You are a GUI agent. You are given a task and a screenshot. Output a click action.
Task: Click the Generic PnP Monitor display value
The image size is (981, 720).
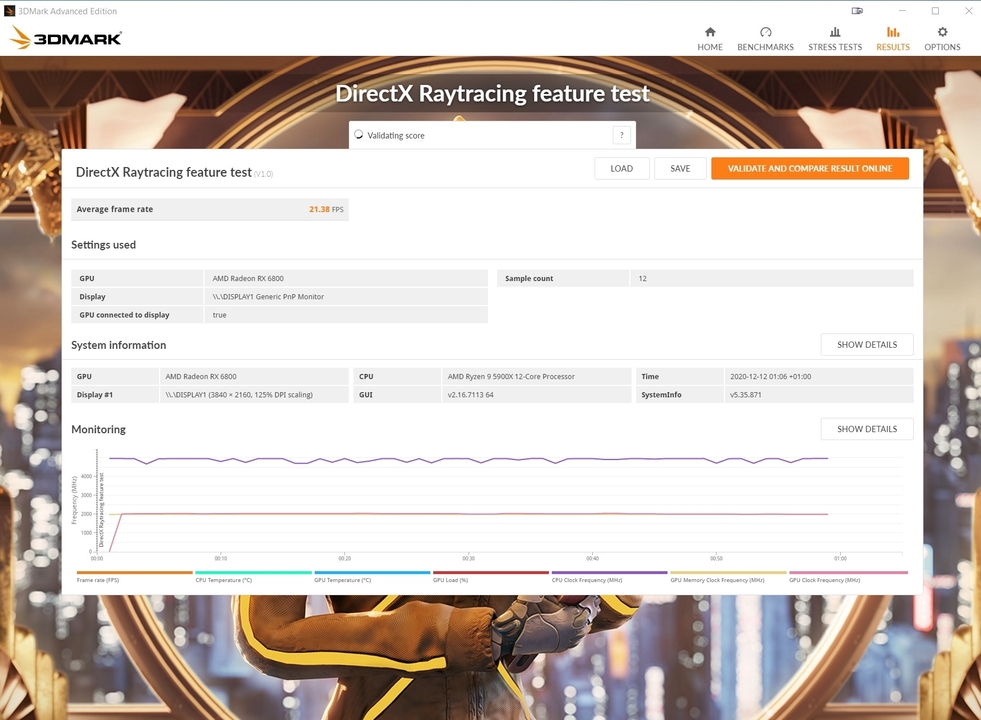(x=268, y=297)
